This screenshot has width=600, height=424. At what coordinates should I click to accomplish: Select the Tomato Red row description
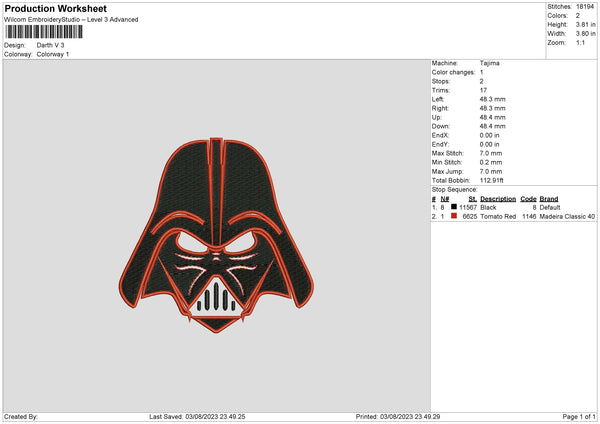498,216
